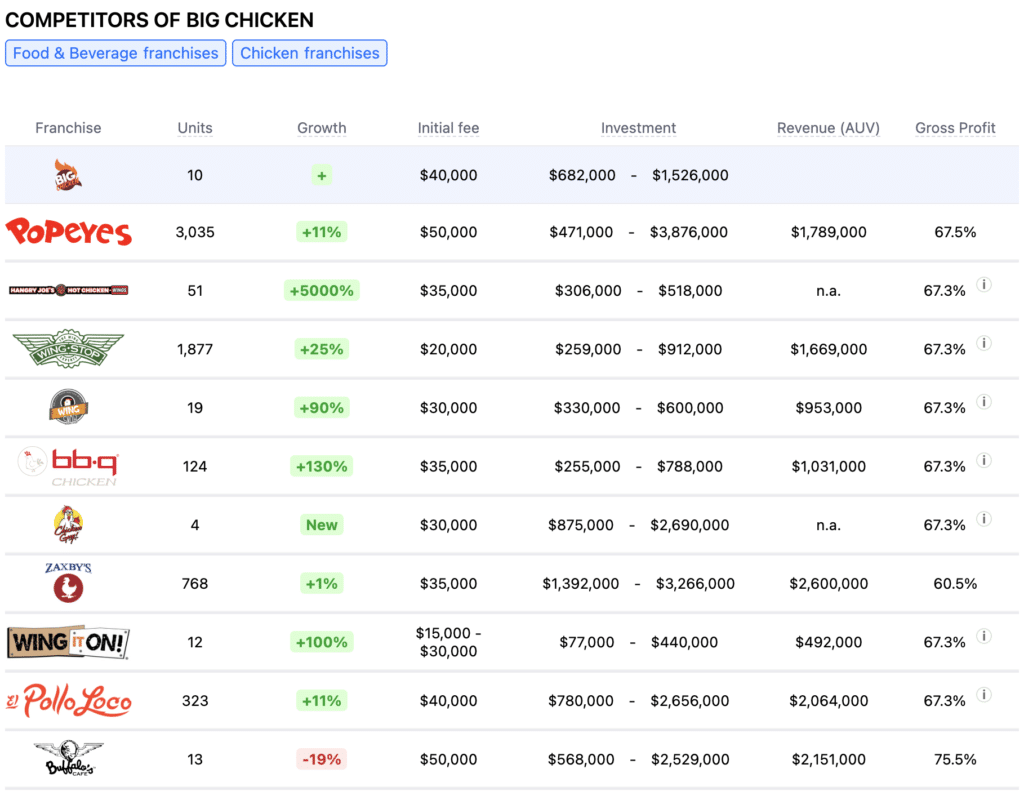The height and width of the screenshot is (800, 1024).
Task: Click the +130% growth badge
Action: tap(321, 466)
